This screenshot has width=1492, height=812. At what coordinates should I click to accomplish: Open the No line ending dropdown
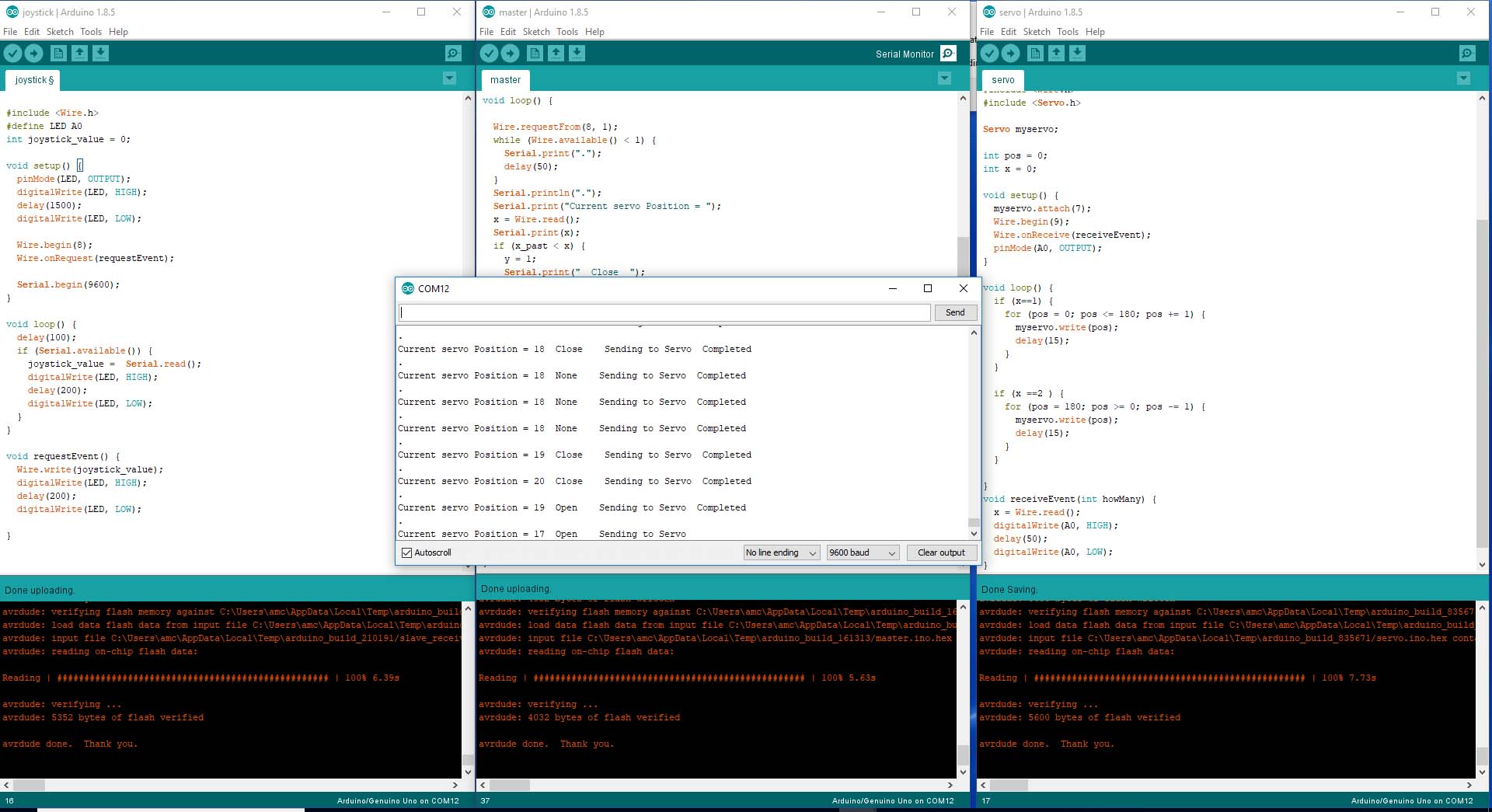click(781, 552)
